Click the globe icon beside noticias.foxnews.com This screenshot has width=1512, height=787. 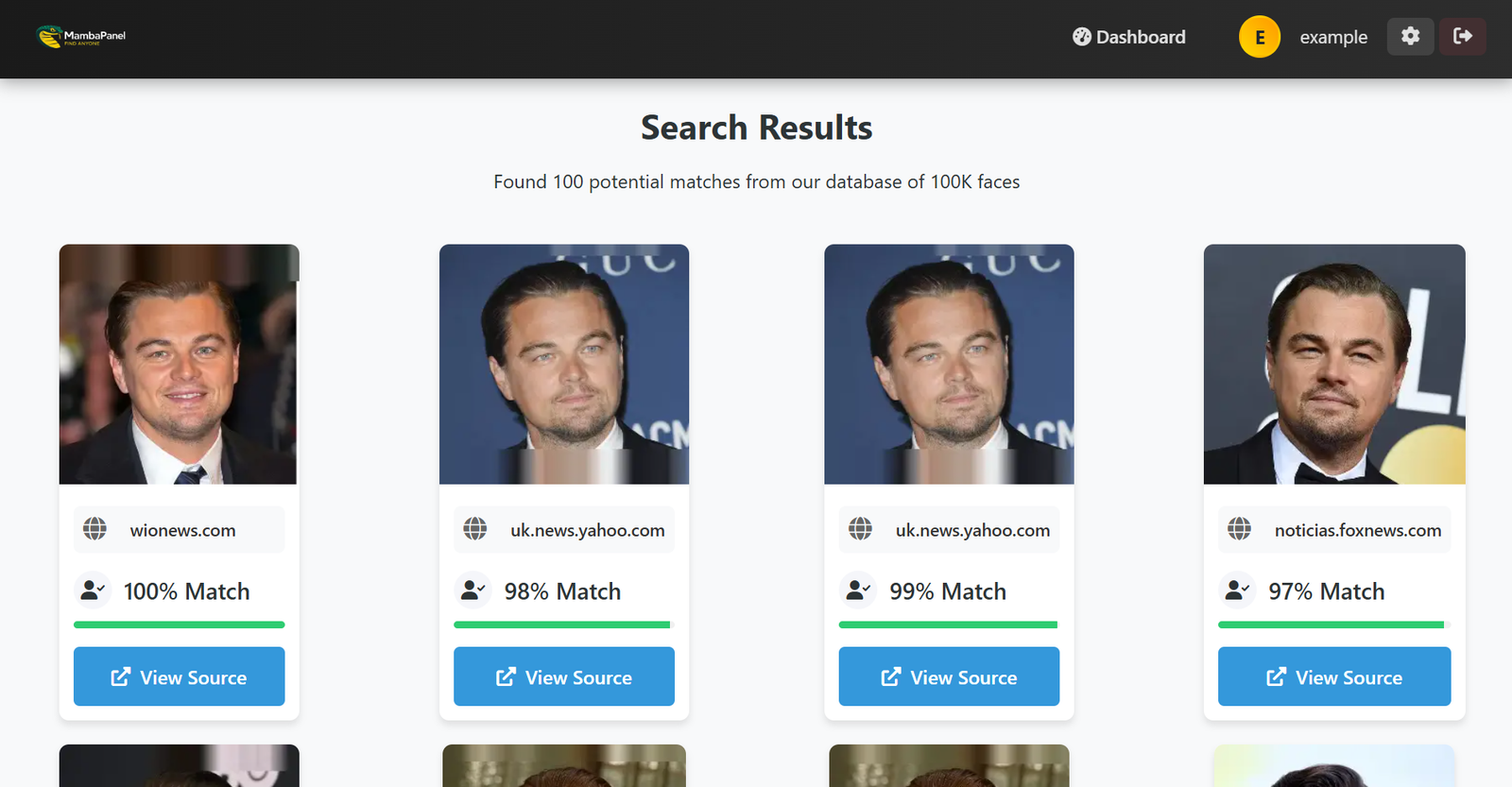click(1240, 529)
